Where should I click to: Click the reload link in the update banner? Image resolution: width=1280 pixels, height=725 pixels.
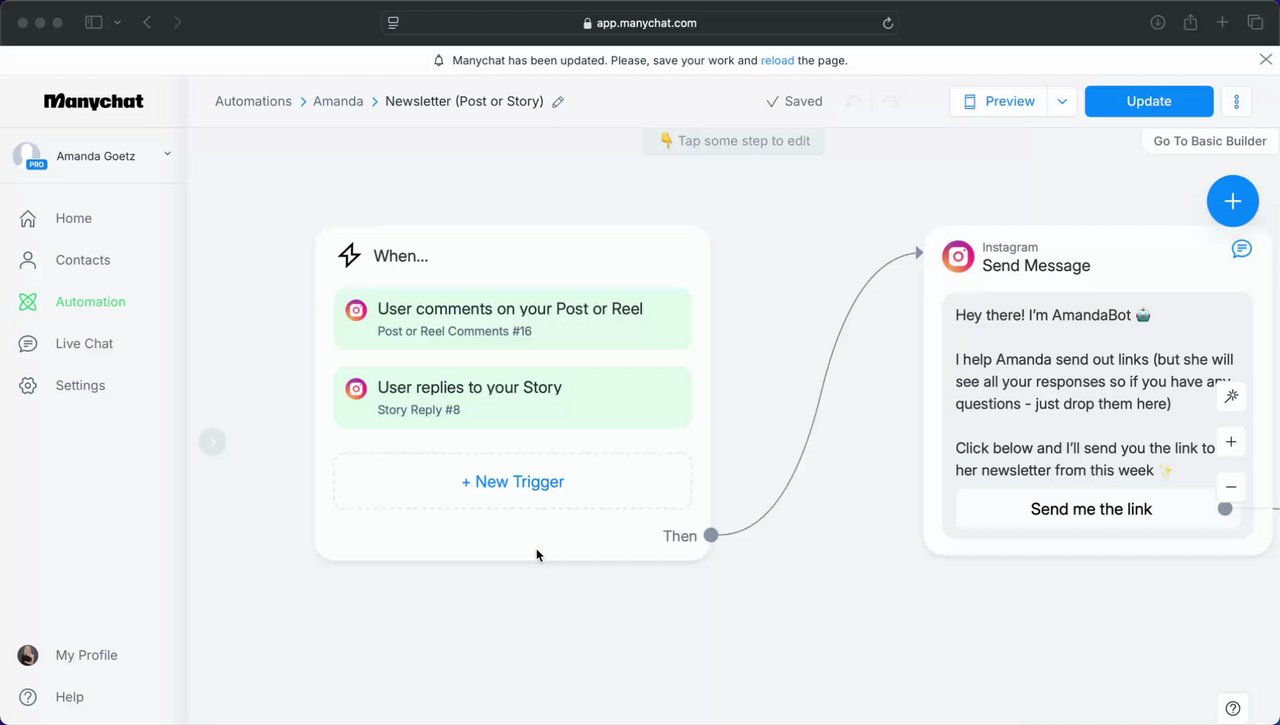click(777, 60)
